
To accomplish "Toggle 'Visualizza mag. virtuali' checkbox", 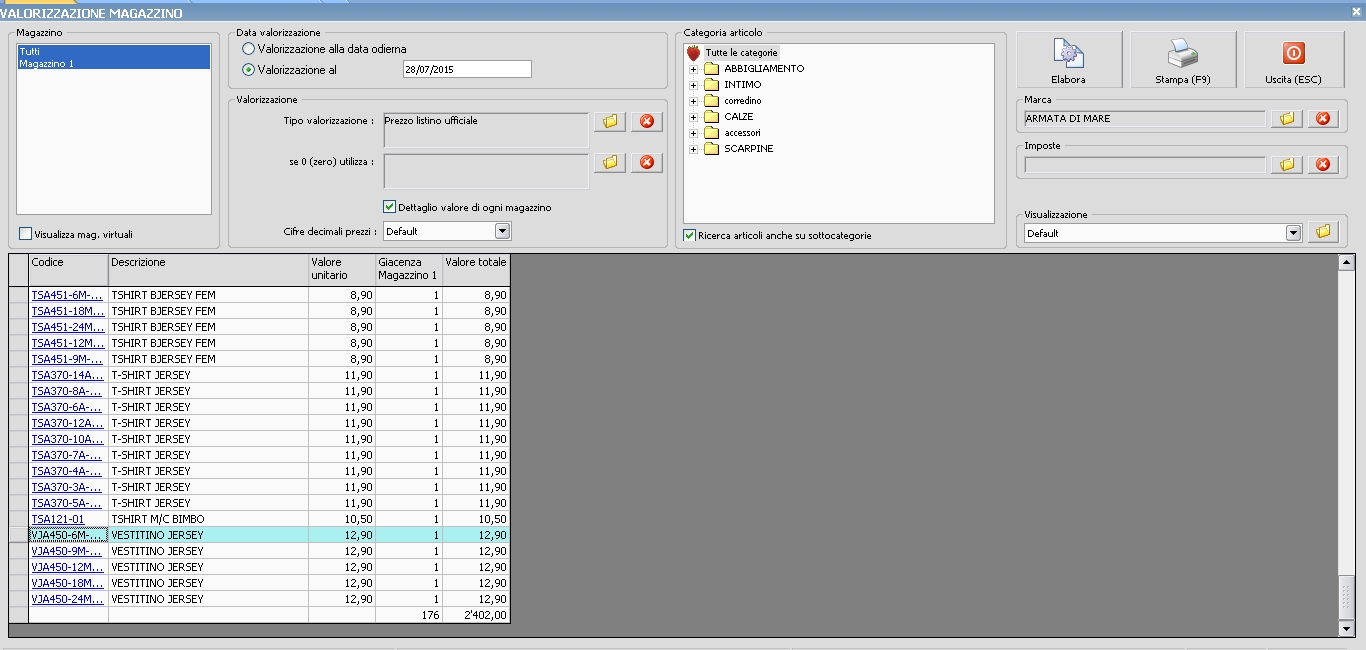I will point(25,234).
